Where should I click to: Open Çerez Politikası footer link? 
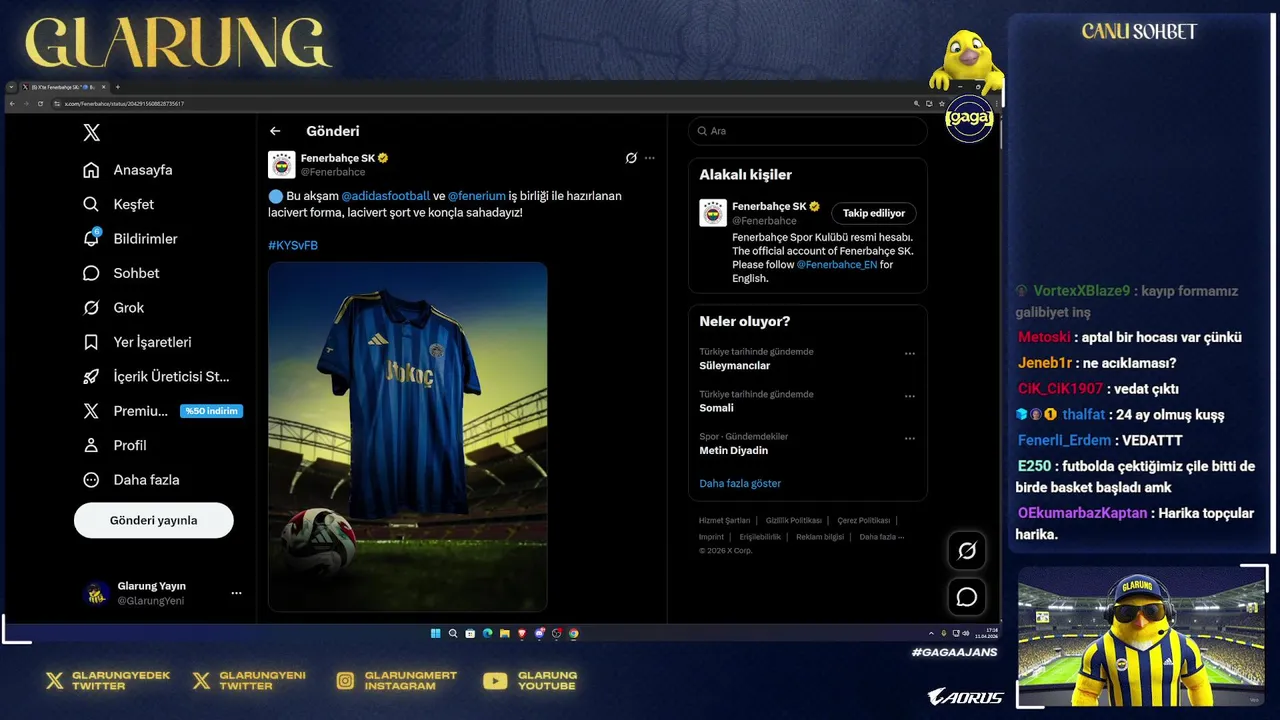click(864, 520)
